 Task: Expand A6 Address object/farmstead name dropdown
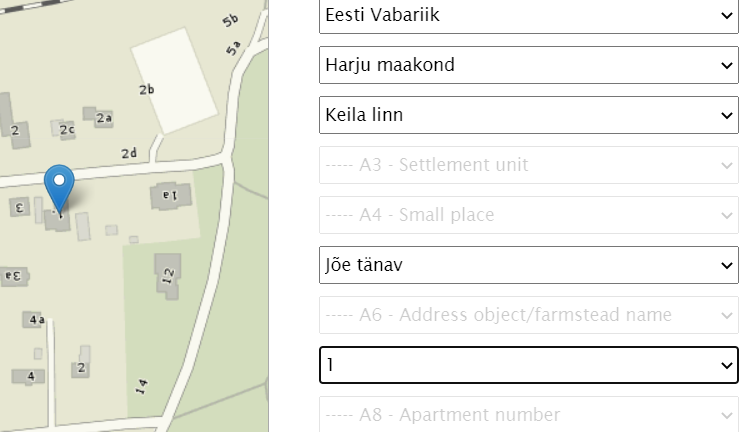point(529,315)
